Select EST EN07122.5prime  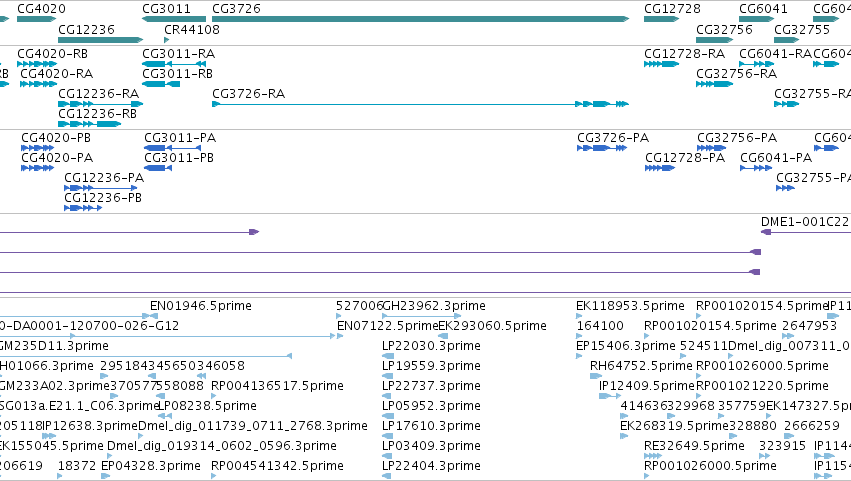(x=340, y=336)
